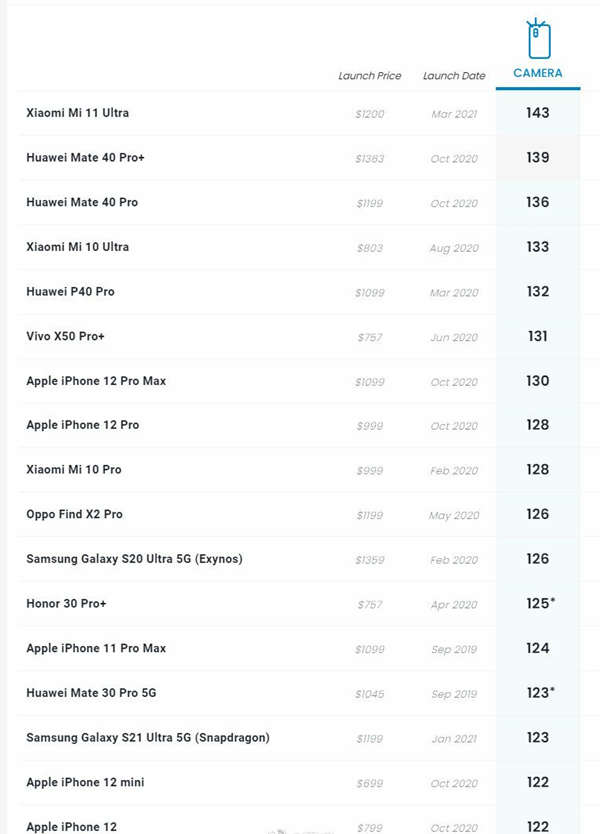
Task: Select Samsung Galaxy S20 Ultra 5G (Exynos)
Action: click(x=135, y=559)
